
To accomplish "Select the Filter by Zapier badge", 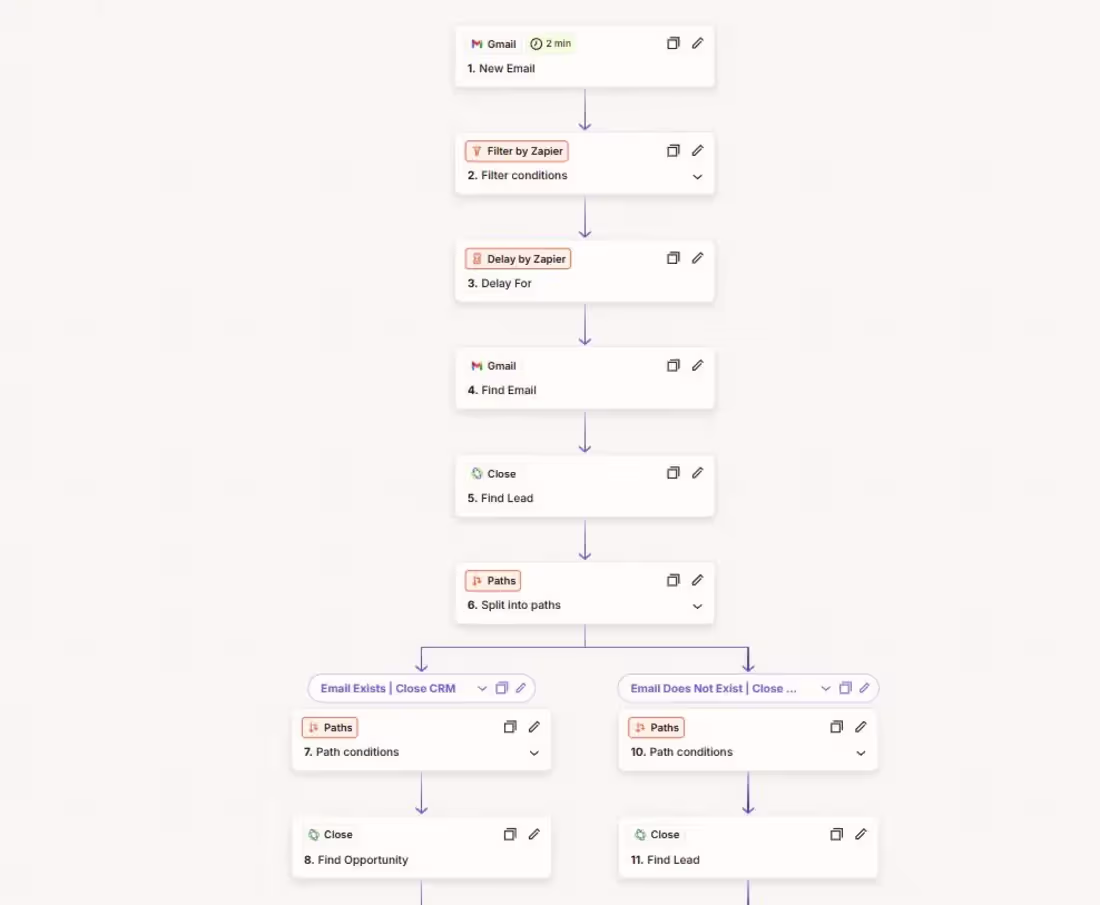I will pyautogui.click(x=517, y=151).
